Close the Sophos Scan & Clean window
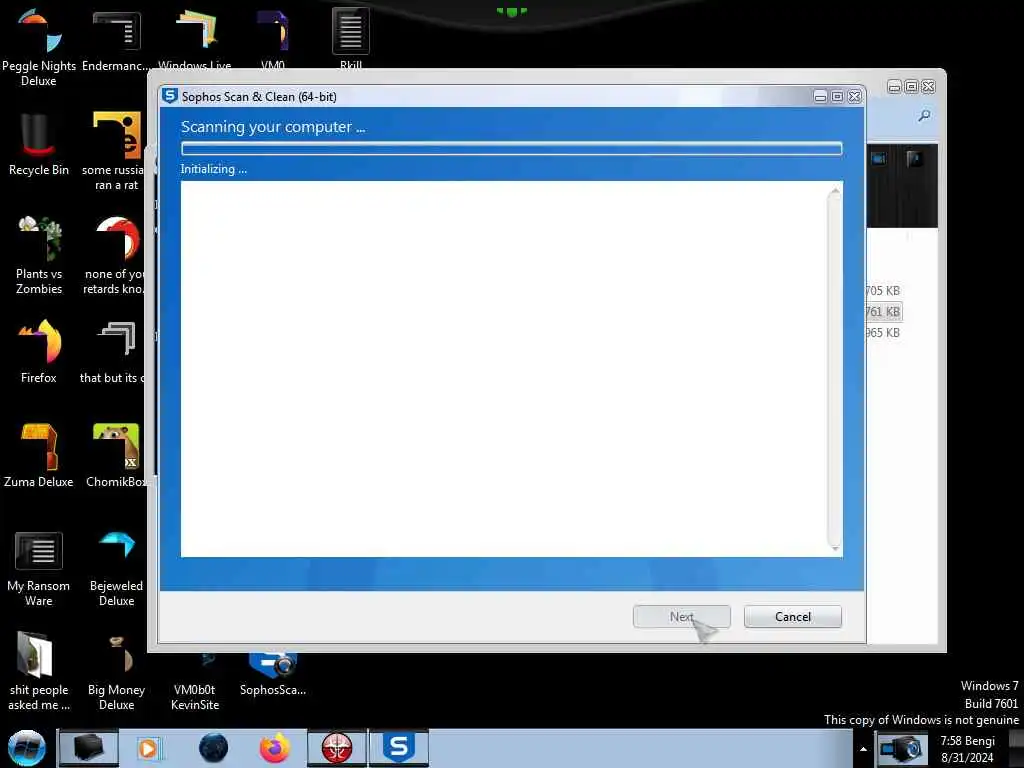The width and height of the screenshot is (1024, 768). (x=854, y=97)
